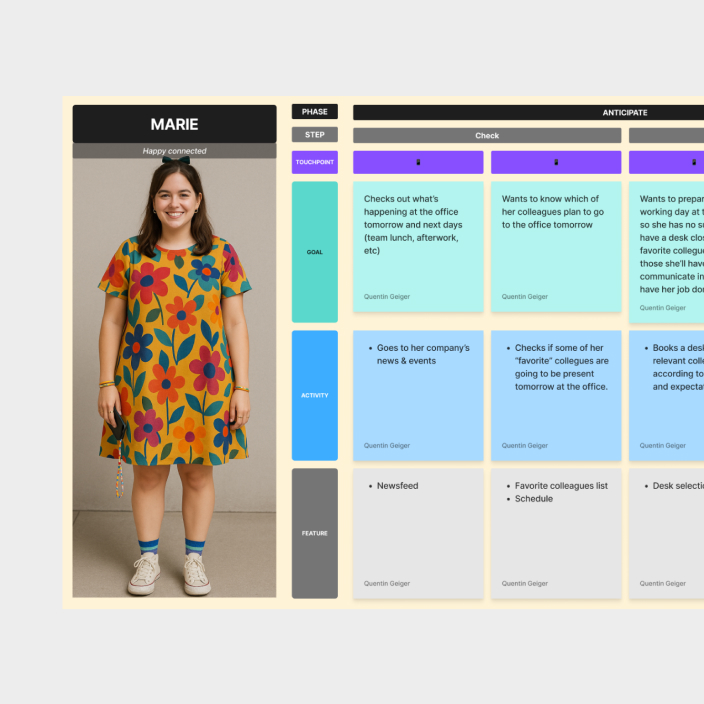Click the phone icon above the colleagues goal note

pyautogui.click(x=556, y=162)
